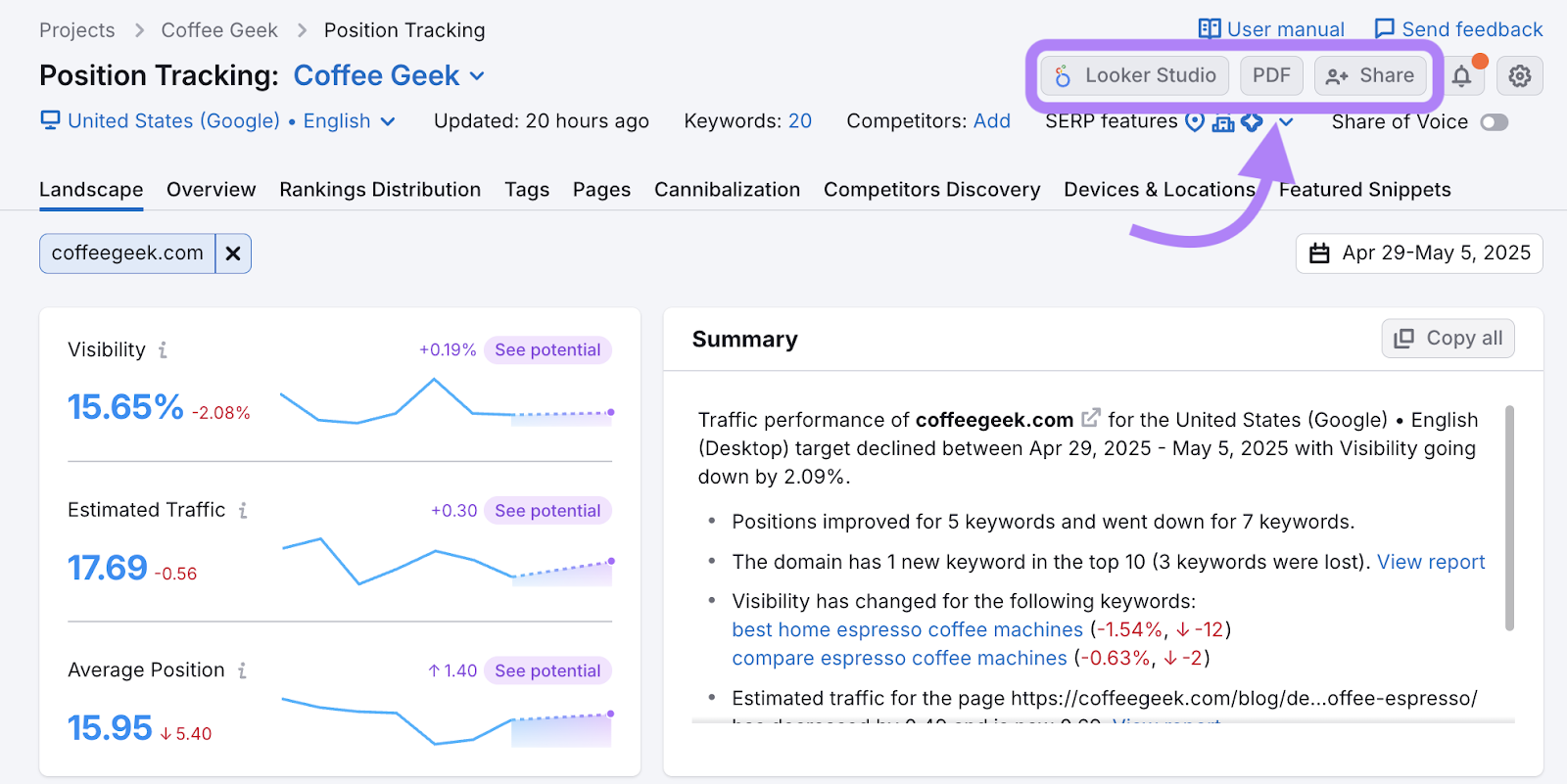Remove the coffeegeek.com domain filter
The width and height of the screenshot is (1567, 784).
point(233,254)
